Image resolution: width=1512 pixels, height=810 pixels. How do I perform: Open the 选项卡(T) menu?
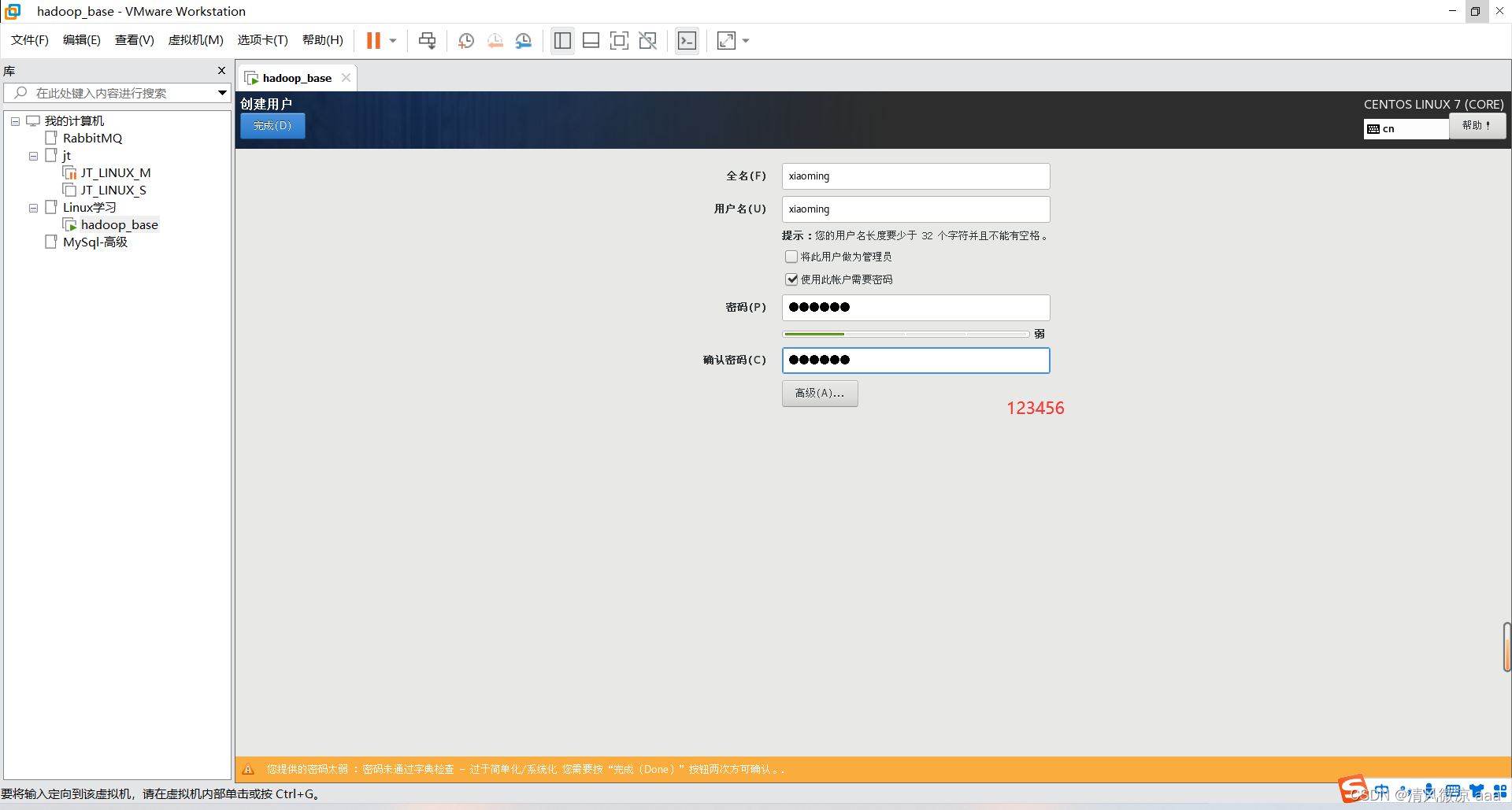point(263,40)
